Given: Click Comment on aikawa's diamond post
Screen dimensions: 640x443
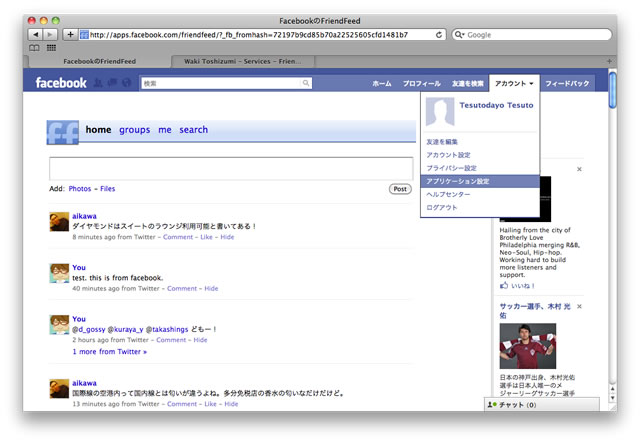Looking at the screenshot, I should click(178, 237).
